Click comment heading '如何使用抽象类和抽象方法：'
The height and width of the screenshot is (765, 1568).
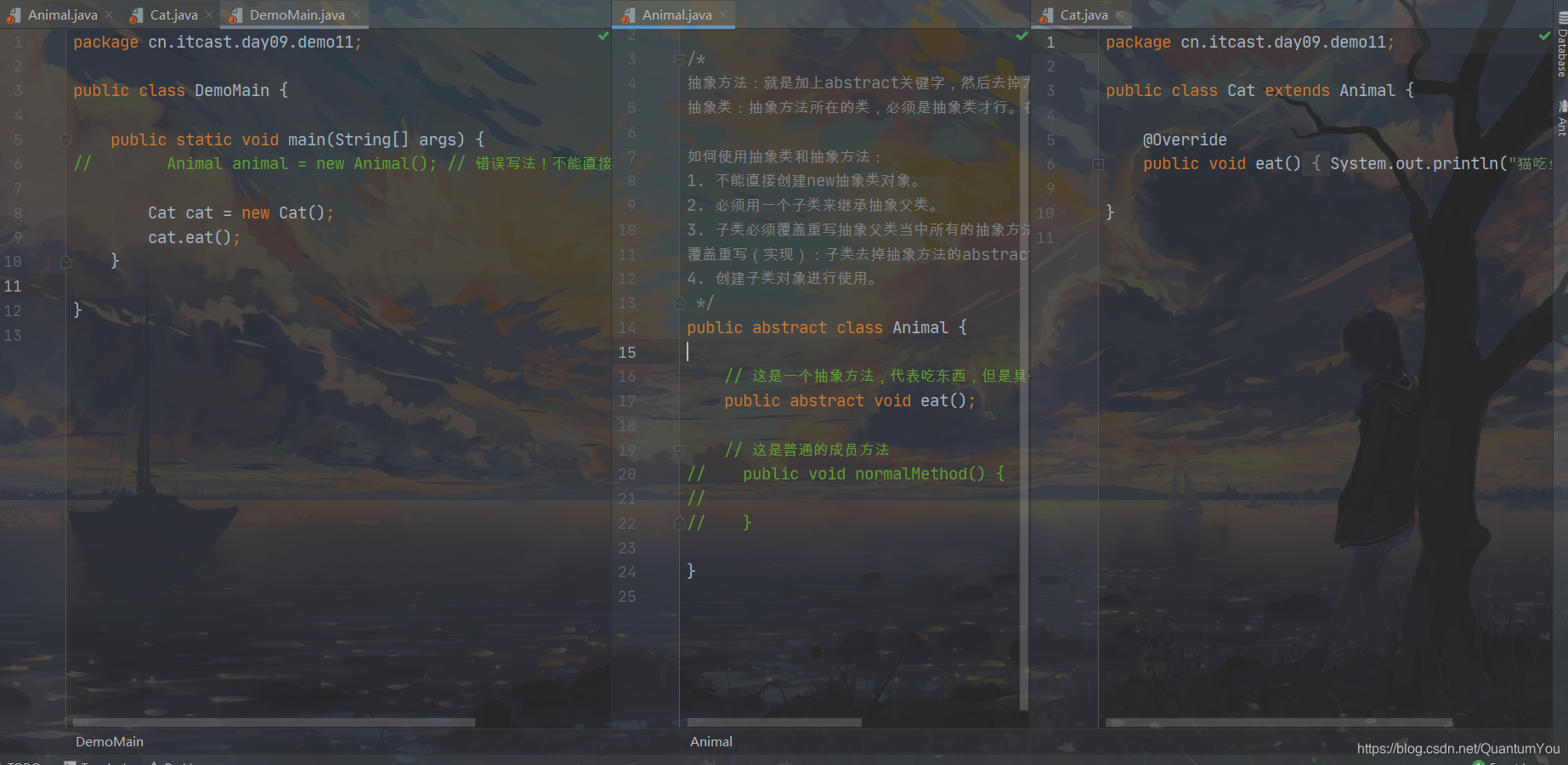pyautogui.click(x=784, y=156)
